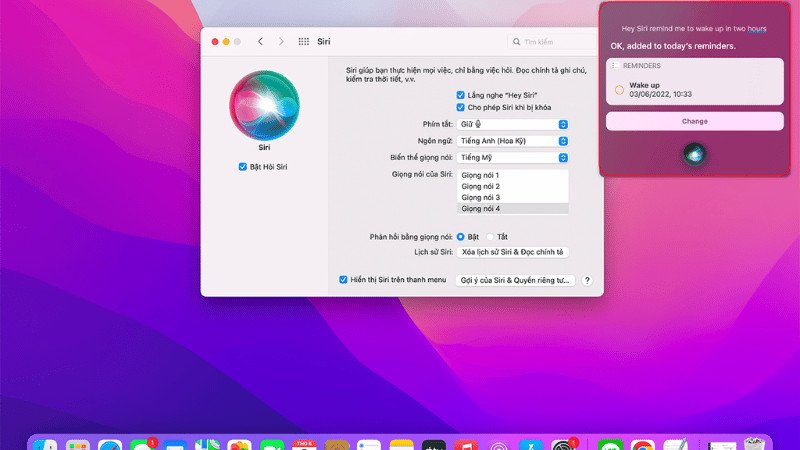The width and height of the screenshot is (800, 450).
Task: Click the Siri orb in the Siri panel
Action: pos(694,154)
